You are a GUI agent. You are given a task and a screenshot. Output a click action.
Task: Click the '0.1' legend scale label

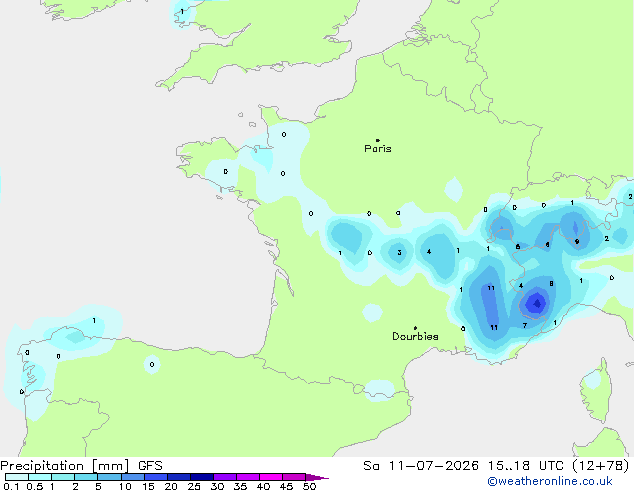pyautogui.click(x=11, y=486)
